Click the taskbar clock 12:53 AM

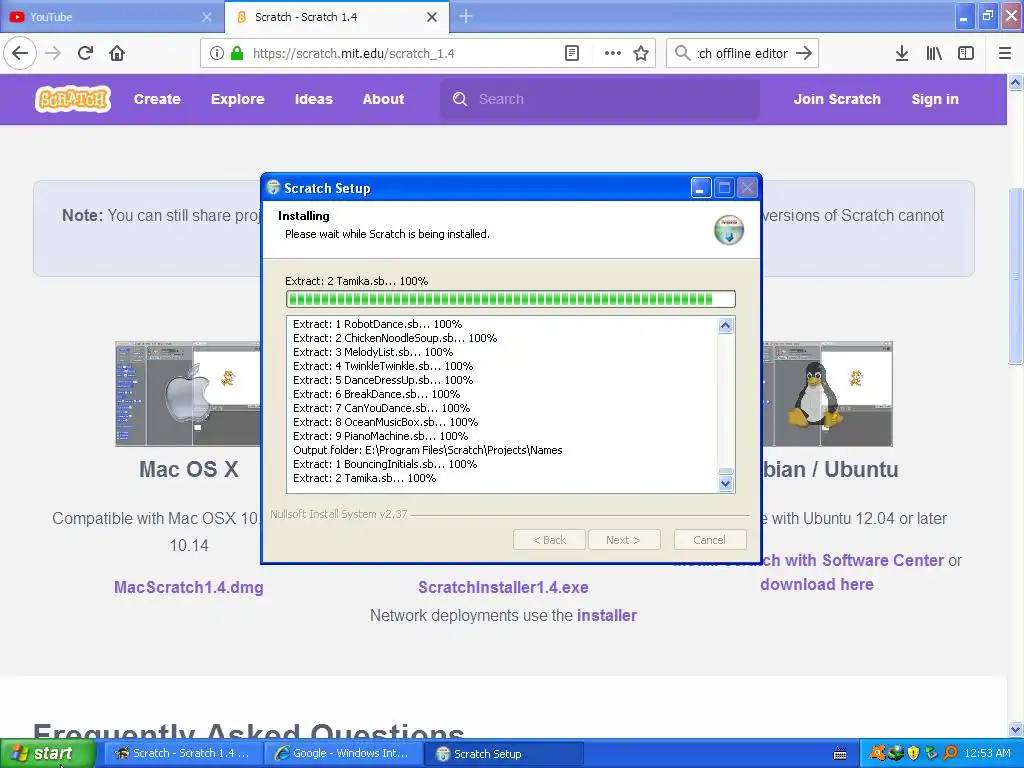coord(987,754)
